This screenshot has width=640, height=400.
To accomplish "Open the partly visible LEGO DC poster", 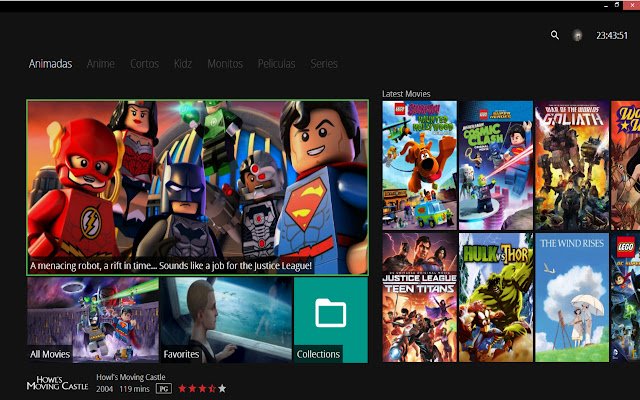I will (626, 298).
